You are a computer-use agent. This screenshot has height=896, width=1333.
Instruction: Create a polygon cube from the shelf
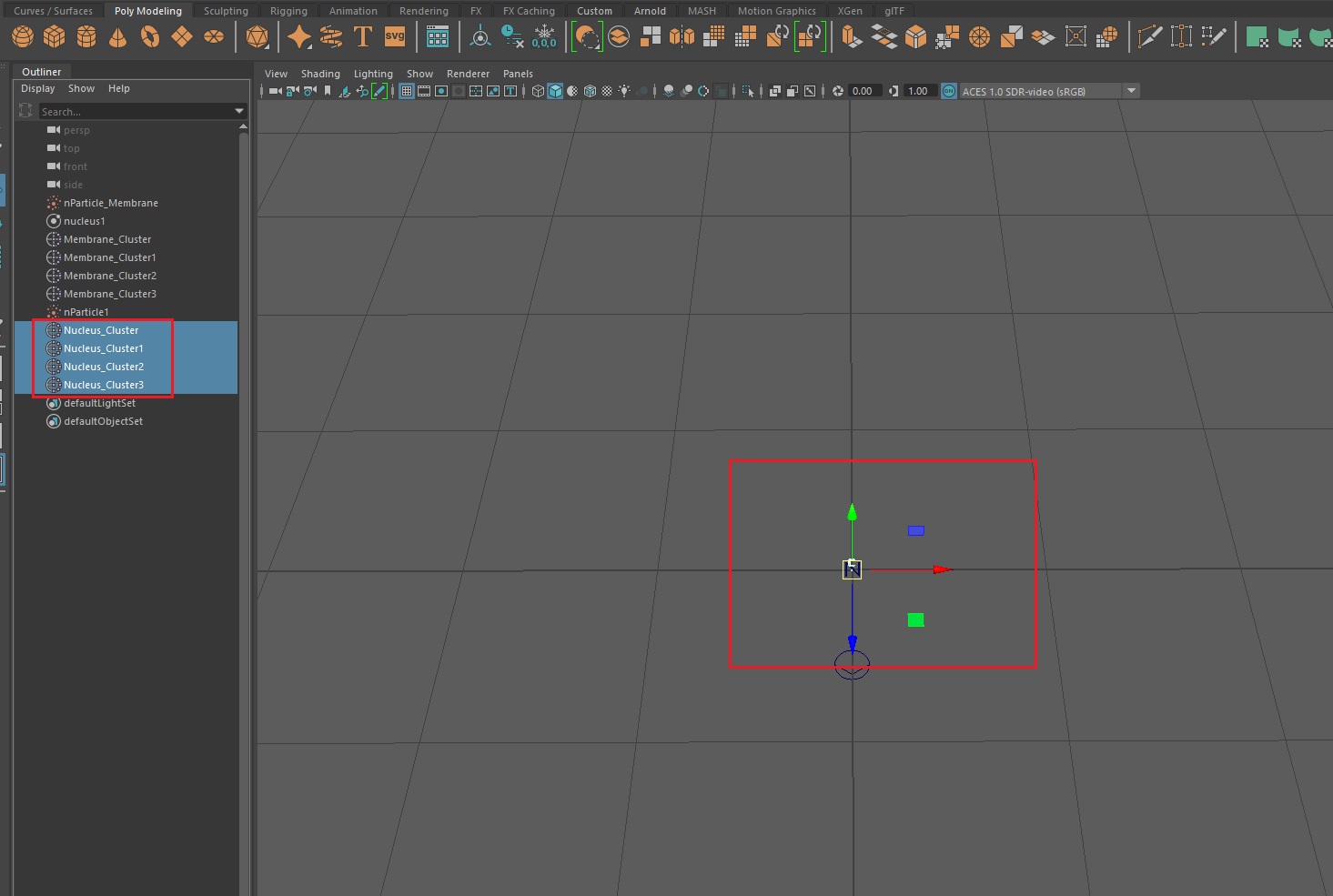pos(55,37)
